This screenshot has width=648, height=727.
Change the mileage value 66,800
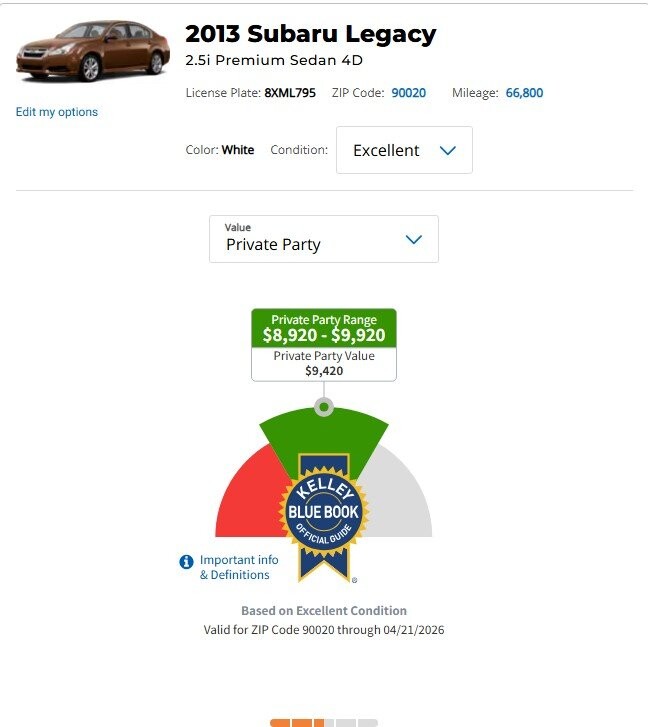(x=524, y=93)
